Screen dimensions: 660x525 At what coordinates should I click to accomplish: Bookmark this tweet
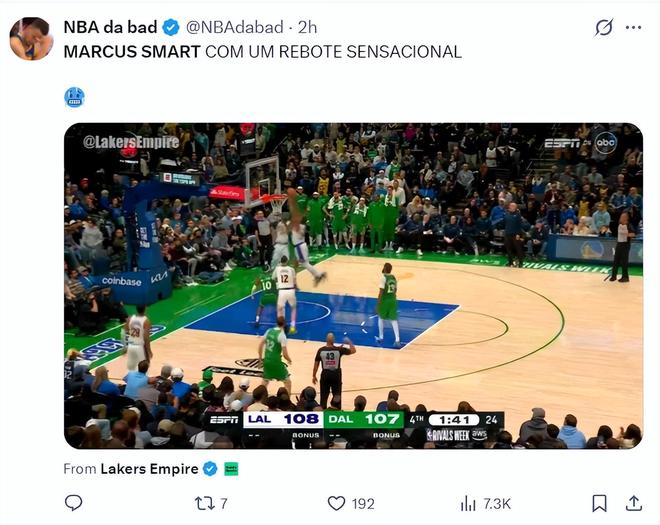599,503
